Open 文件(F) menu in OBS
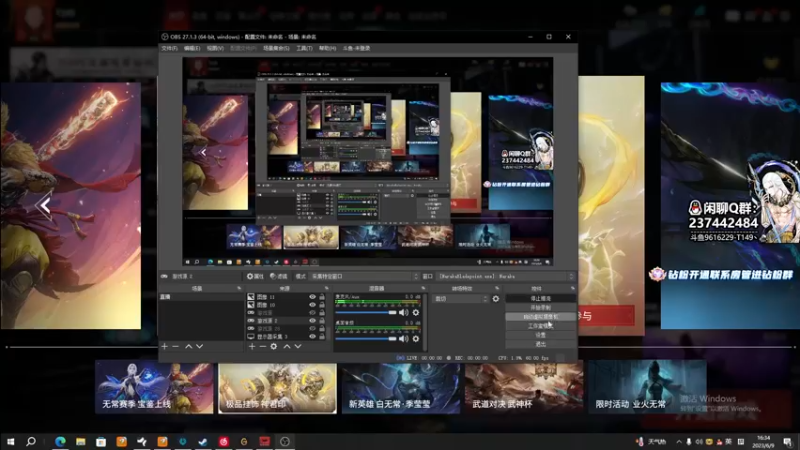The image size is (800, 450). (169, 48)
